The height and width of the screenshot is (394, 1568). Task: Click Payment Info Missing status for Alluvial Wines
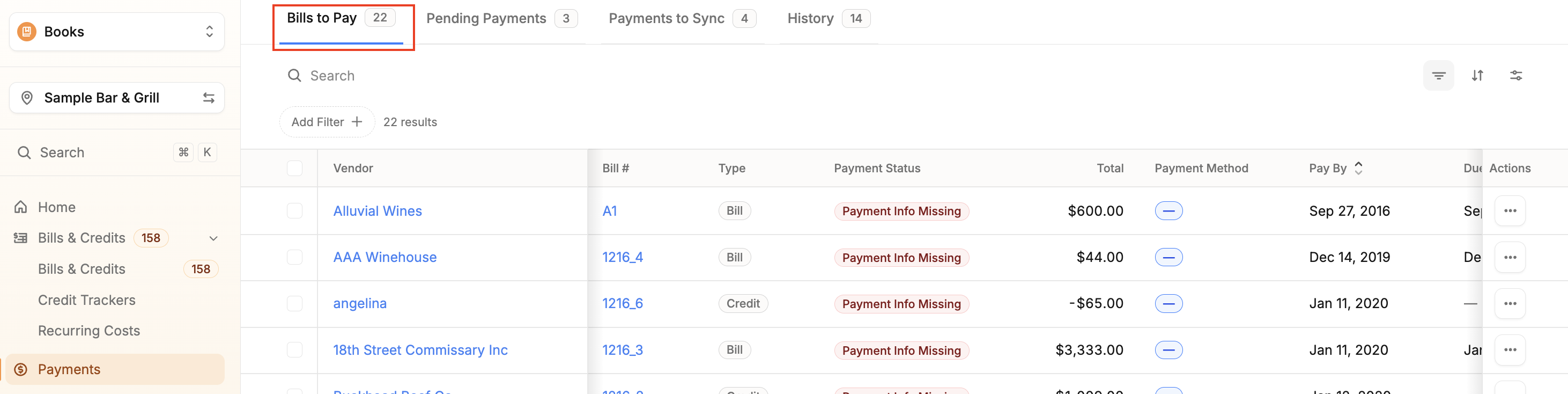coord(901,211)
